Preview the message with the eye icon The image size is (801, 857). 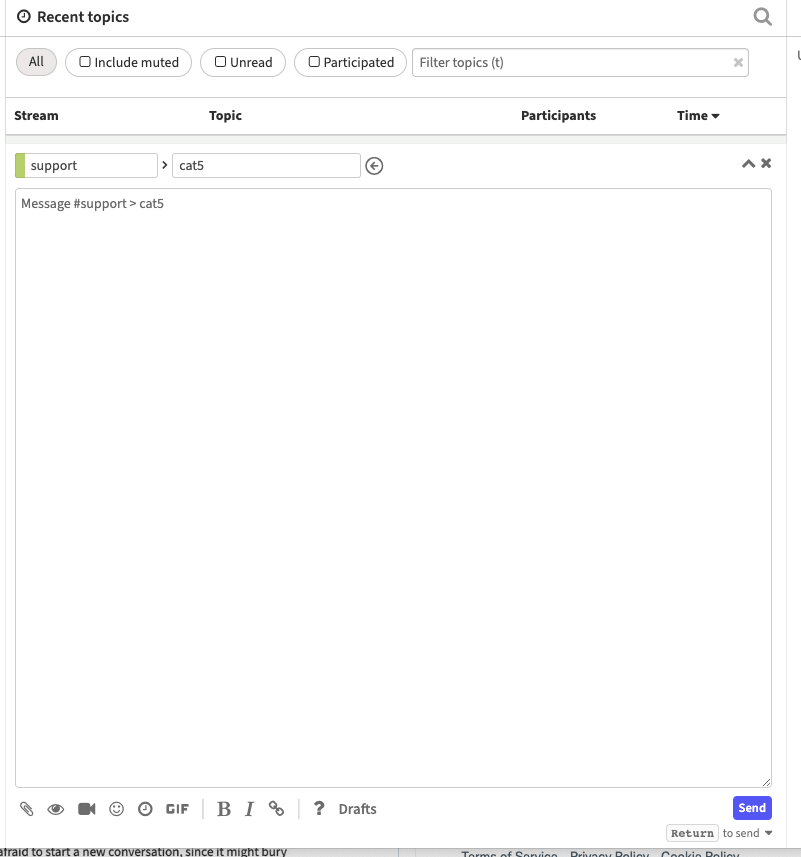coord(56,808)
